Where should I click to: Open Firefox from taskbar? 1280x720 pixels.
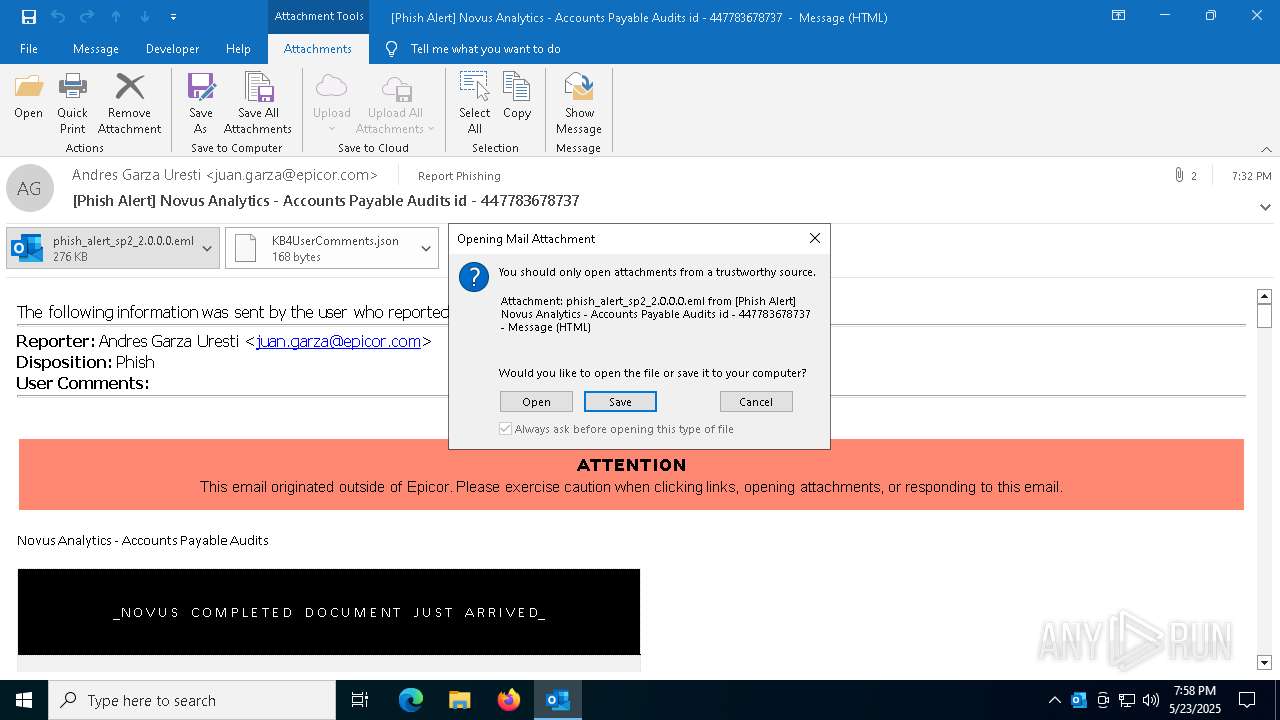click(509, 700)
